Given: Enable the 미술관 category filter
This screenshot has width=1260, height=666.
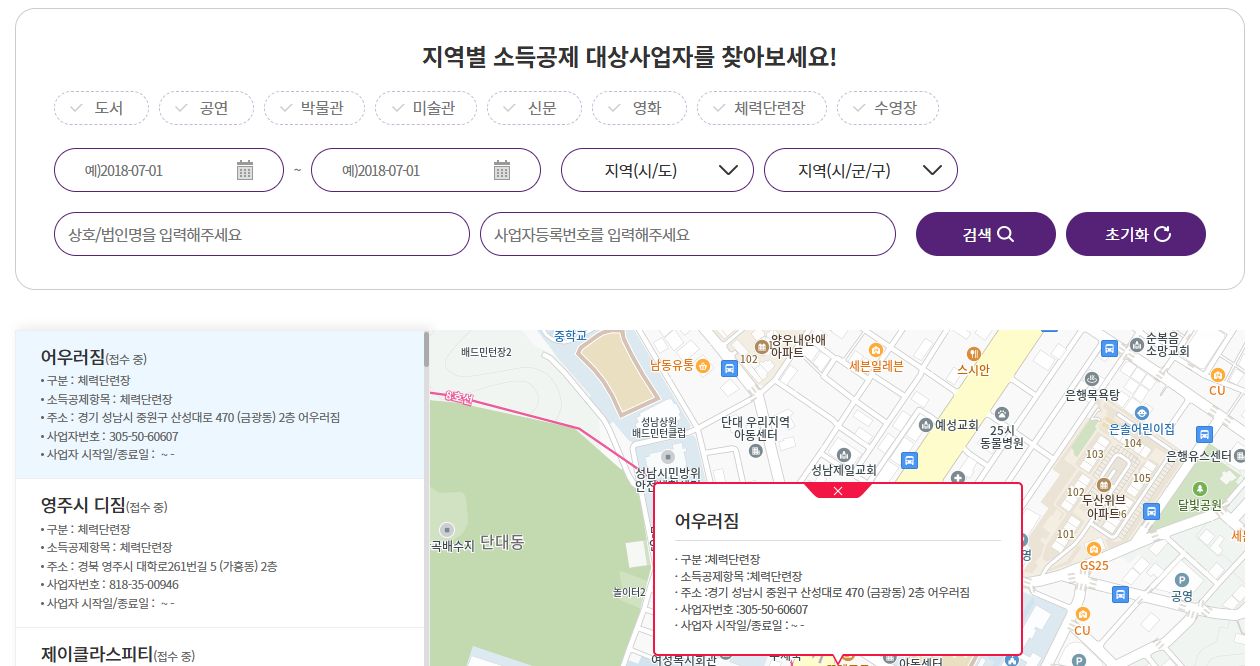Looking at the screenshot, I should click(x=426, y=108).
